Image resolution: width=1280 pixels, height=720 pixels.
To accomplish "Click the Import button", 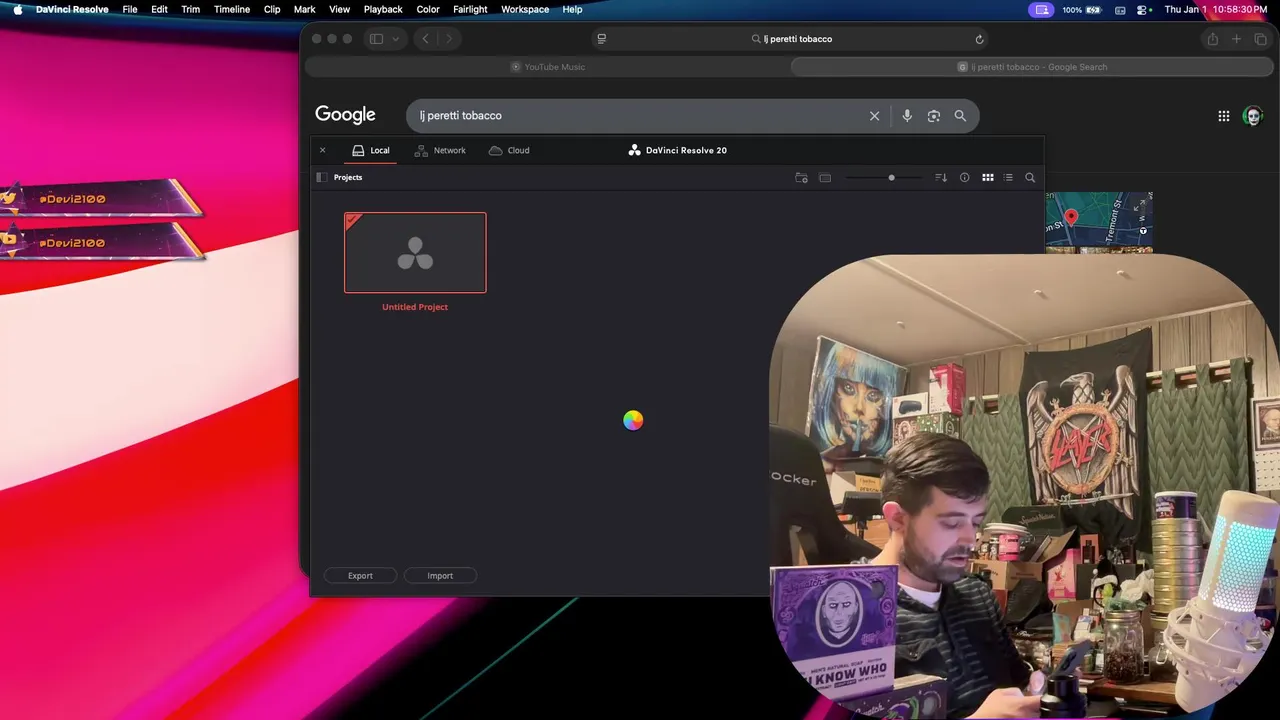I will coord(440,576).
